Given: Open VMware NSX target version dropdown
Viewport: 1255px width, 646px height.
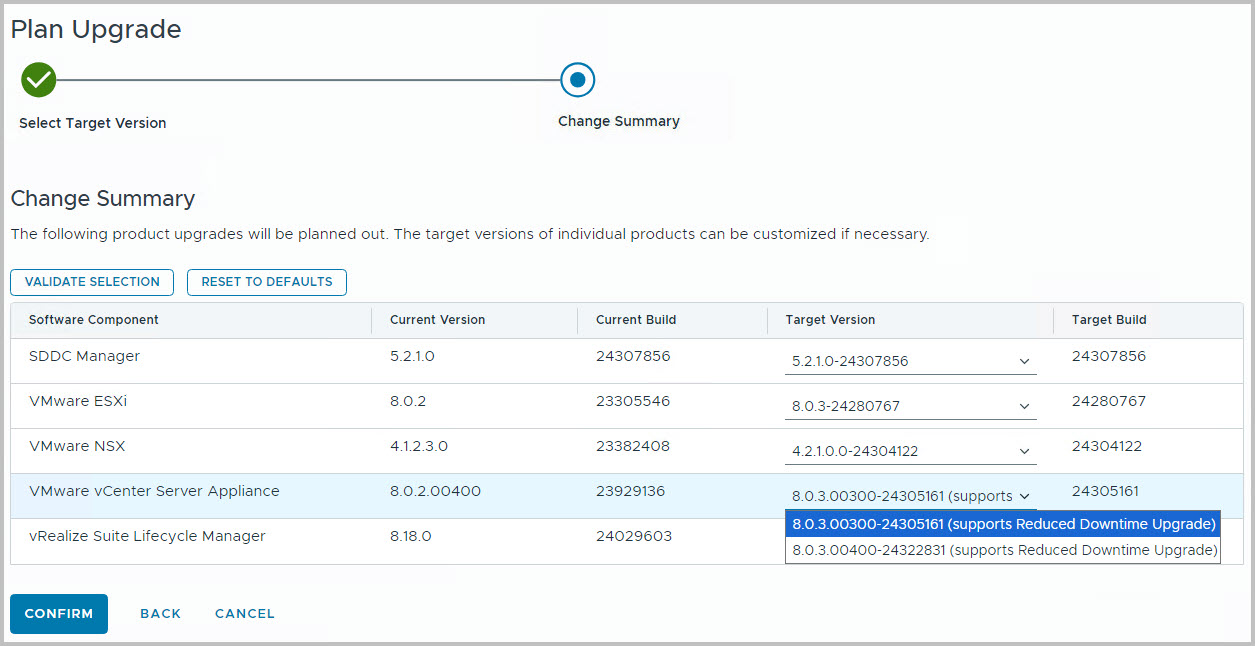Looking at the screenshot, I should click(x=910, y=451).
